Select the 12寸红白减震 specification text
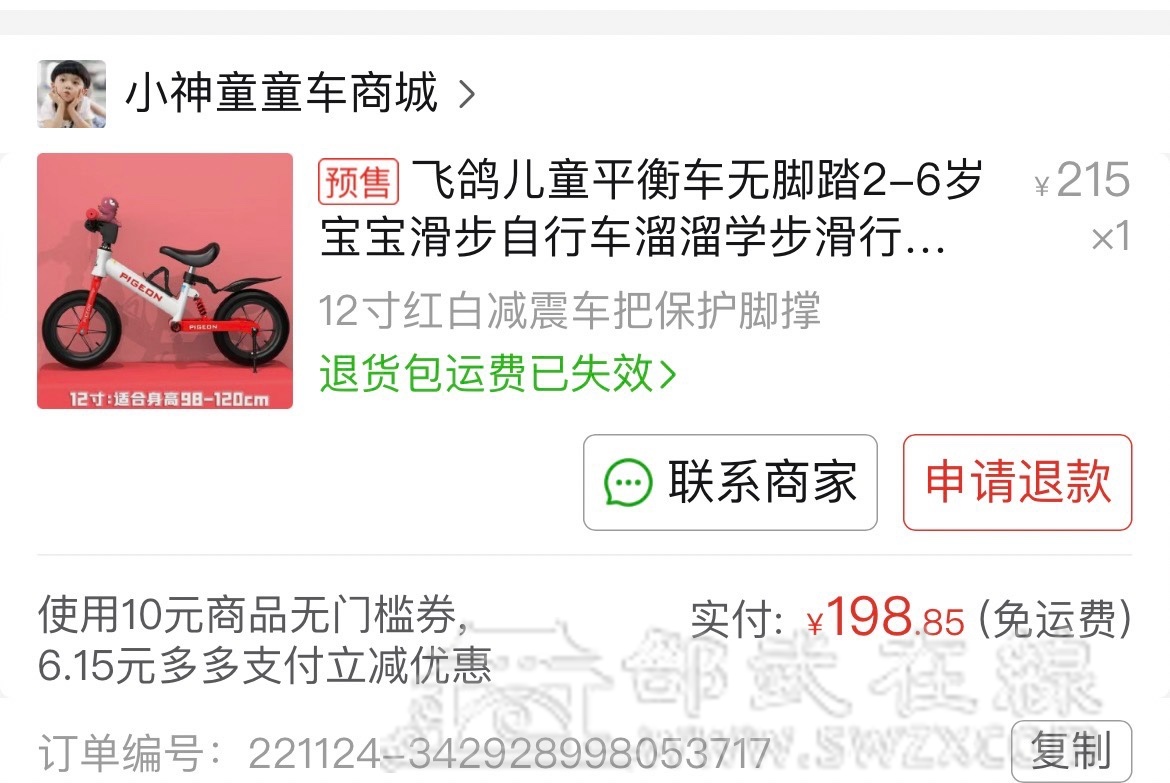 [x=570, y=311]
